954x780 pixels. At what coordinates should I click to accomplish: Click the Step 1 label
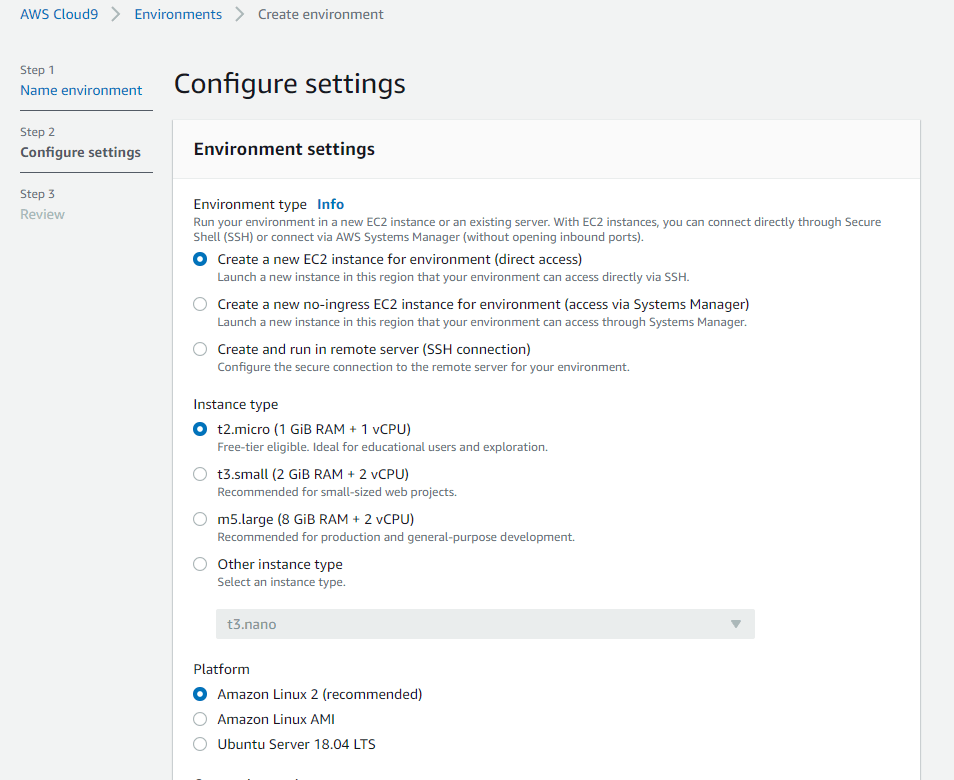pos(37,71)
